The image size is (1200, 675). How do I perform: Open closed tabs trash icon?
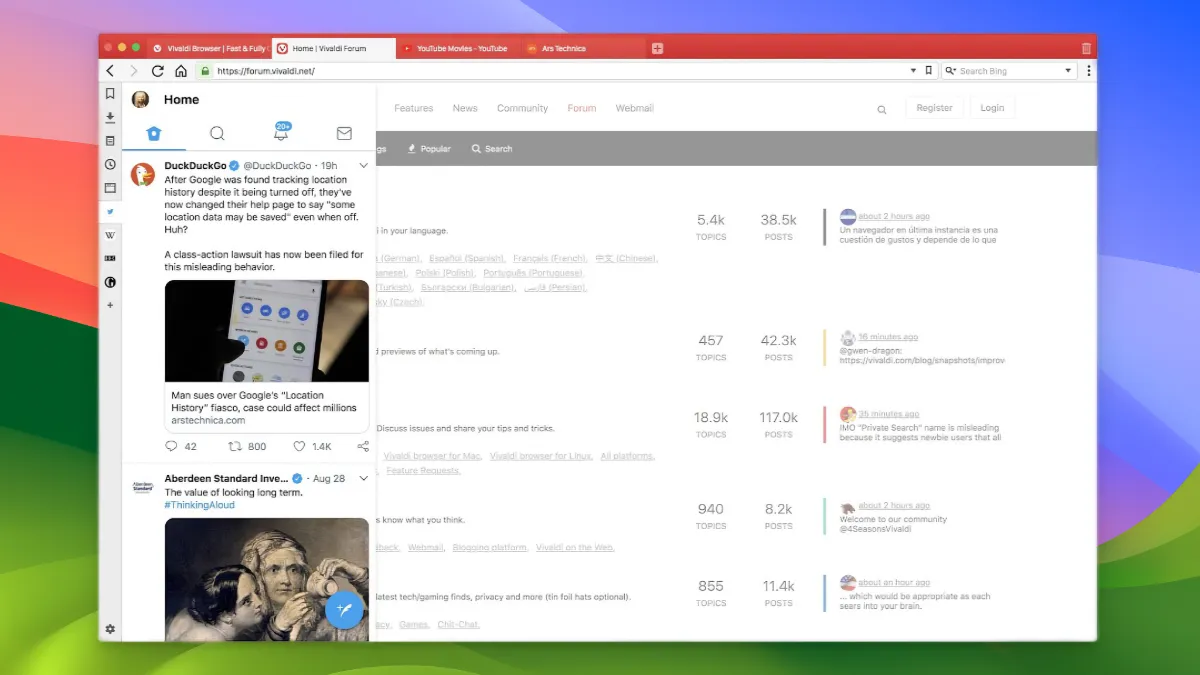1086,48
